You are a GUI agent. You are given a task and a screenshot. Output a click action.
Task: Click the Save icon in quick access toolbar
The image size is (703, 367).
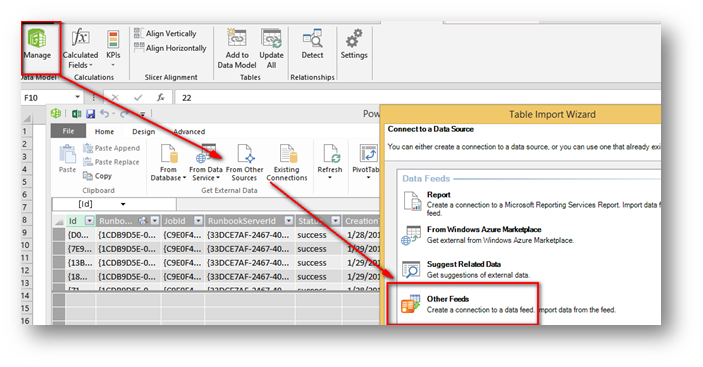tap(91, 114)
